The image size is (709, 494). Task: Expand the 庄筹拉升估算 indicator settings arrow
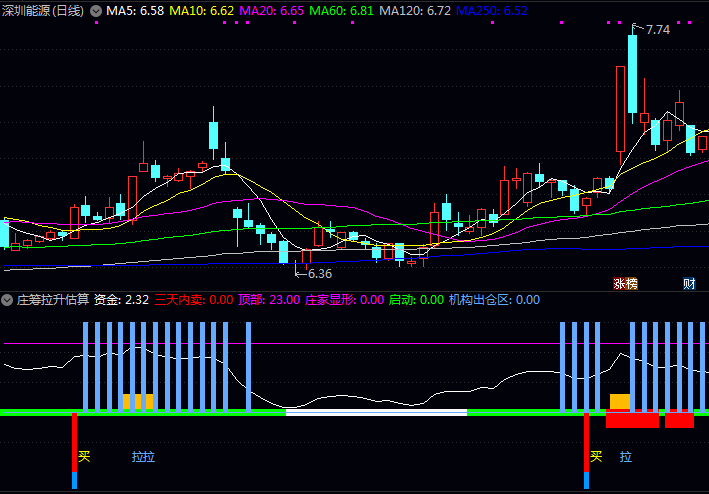pyautogui.click(x=8, y=299)
